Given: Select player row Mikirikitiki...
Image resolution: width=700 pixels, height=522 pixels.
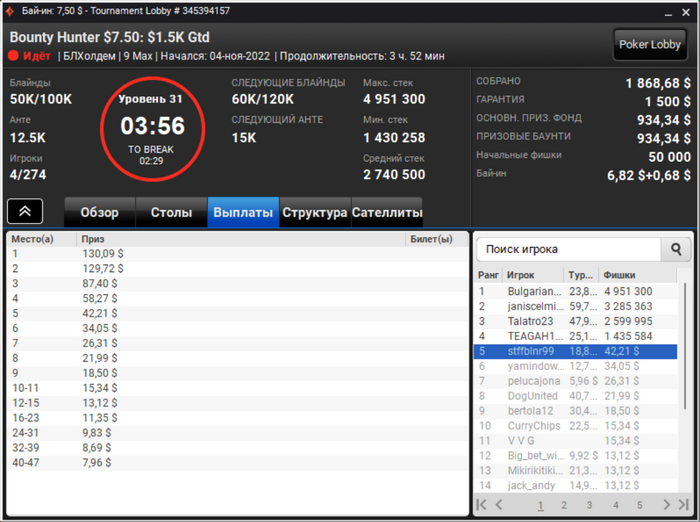Looking at the screenshot, I should pos(575,471).
